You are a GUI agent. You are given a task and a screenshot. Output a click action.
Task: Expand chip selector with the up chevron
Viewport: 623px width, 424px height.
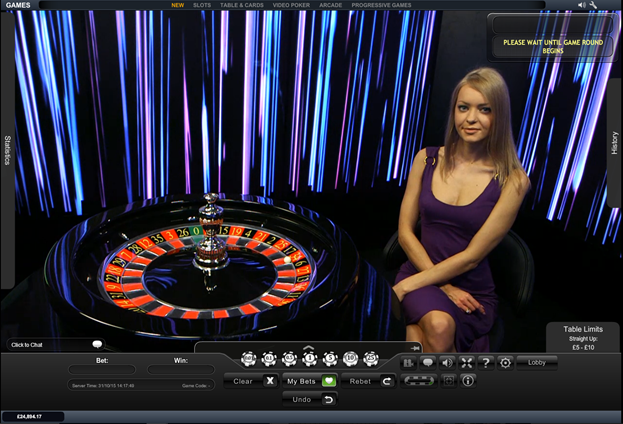click(309, 347)
